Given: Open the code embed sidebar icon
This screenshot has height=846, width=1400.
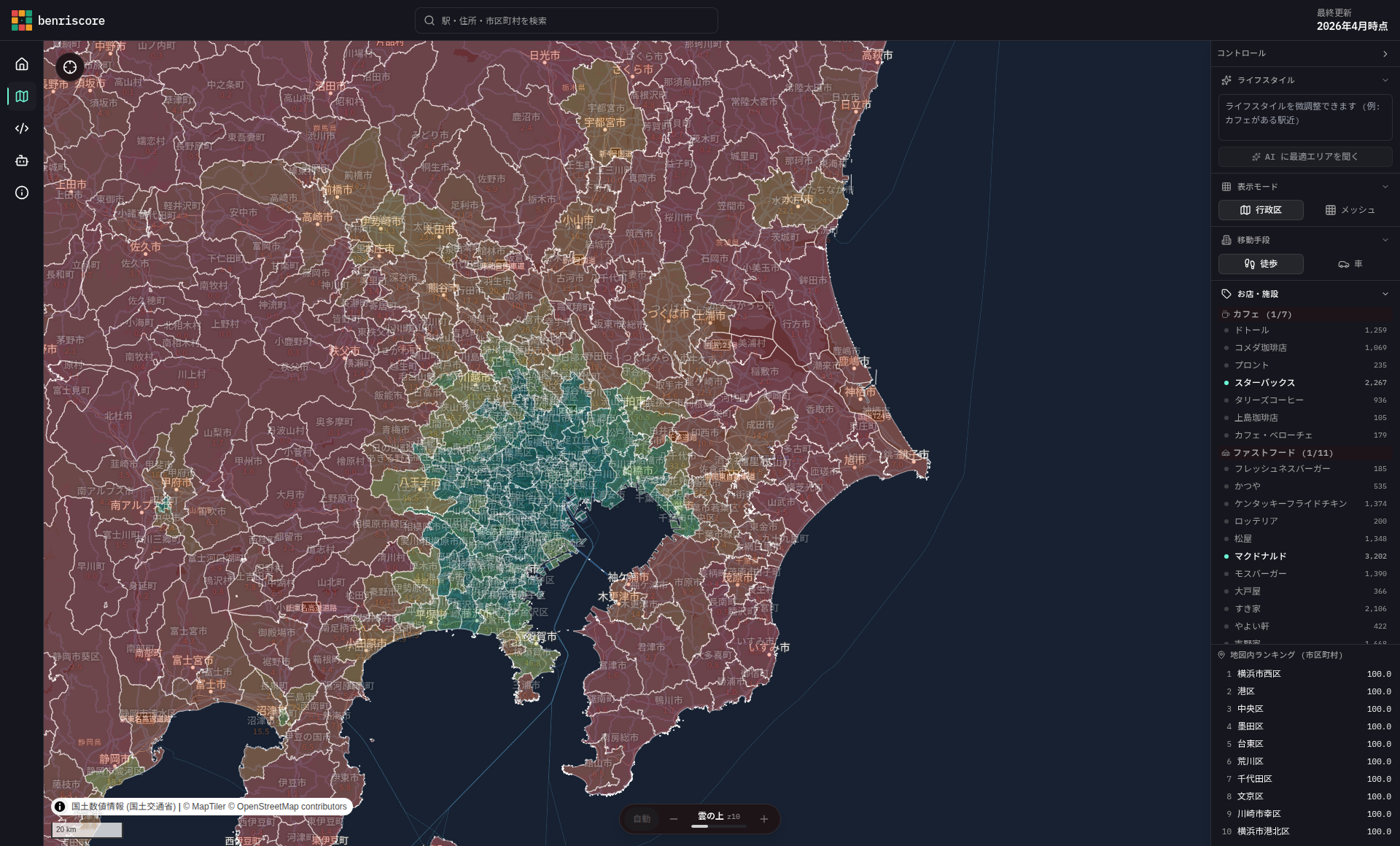Looking at the screenshot, I should pyautogui.click(x=22, y=128).
